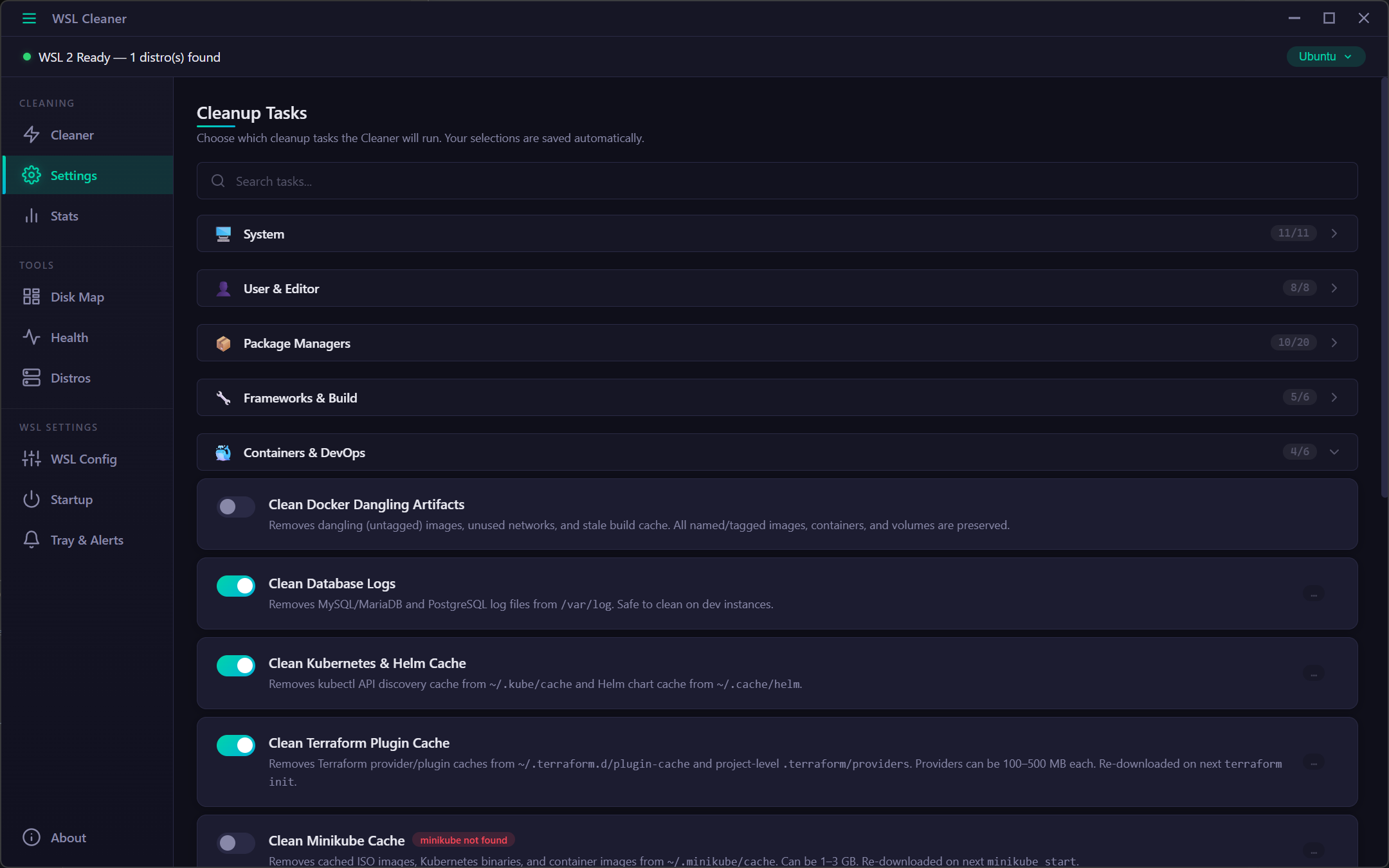Click the Stats bar chart icon
This screenshot has width=1389, height=868.
(32, 216)
